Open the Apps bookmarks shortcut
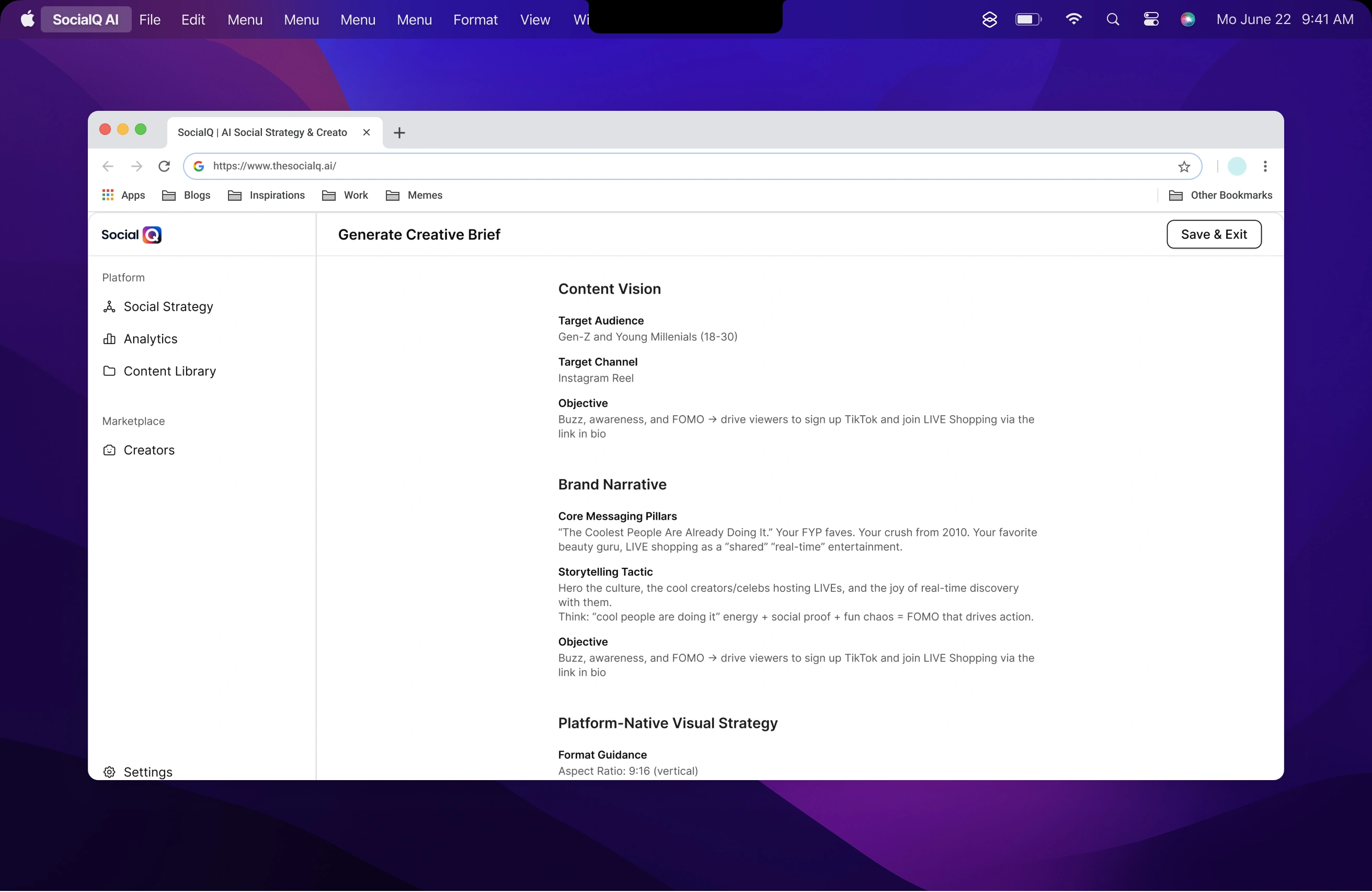The height and width of the screenshot is (892, 1372). pyautogui.click(x=123, y=196)
